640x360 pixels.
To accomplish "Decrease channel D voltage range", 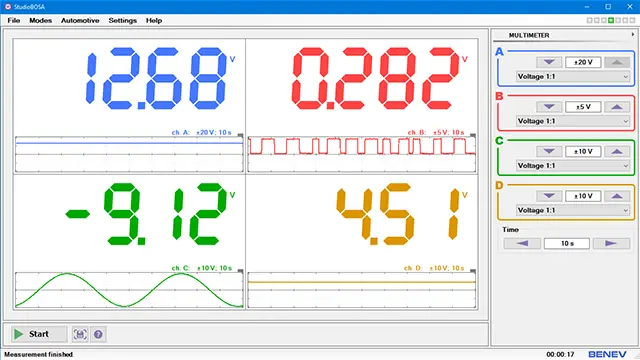I will point(549,196).
